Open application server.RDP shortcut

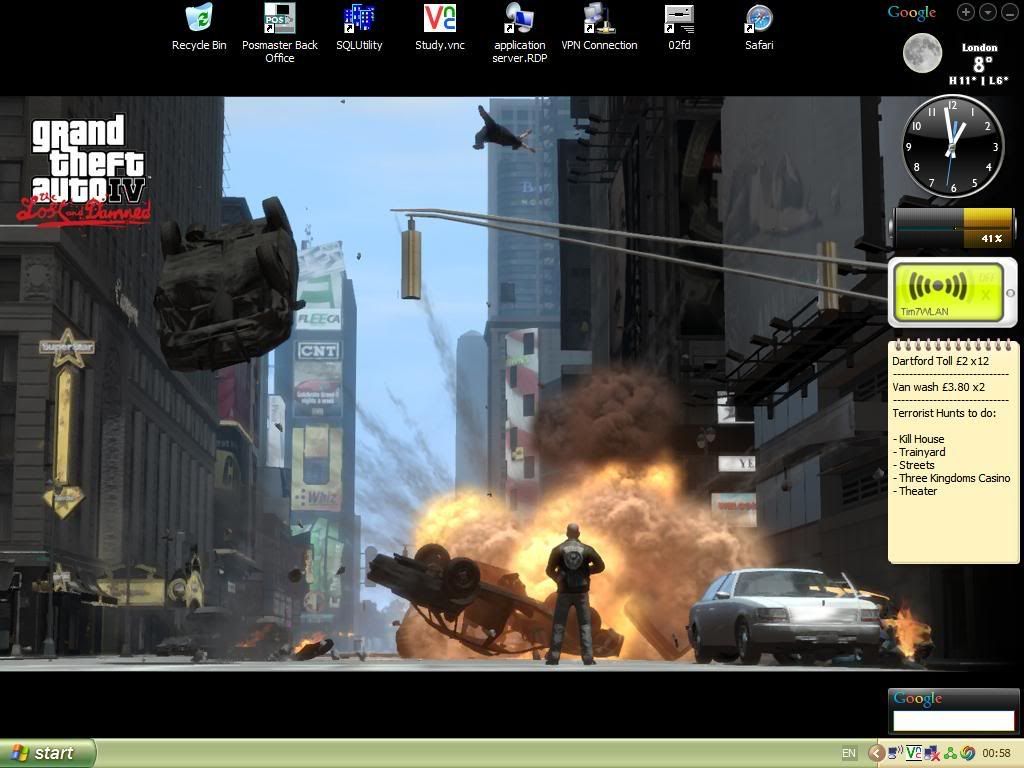pos(519,33)
